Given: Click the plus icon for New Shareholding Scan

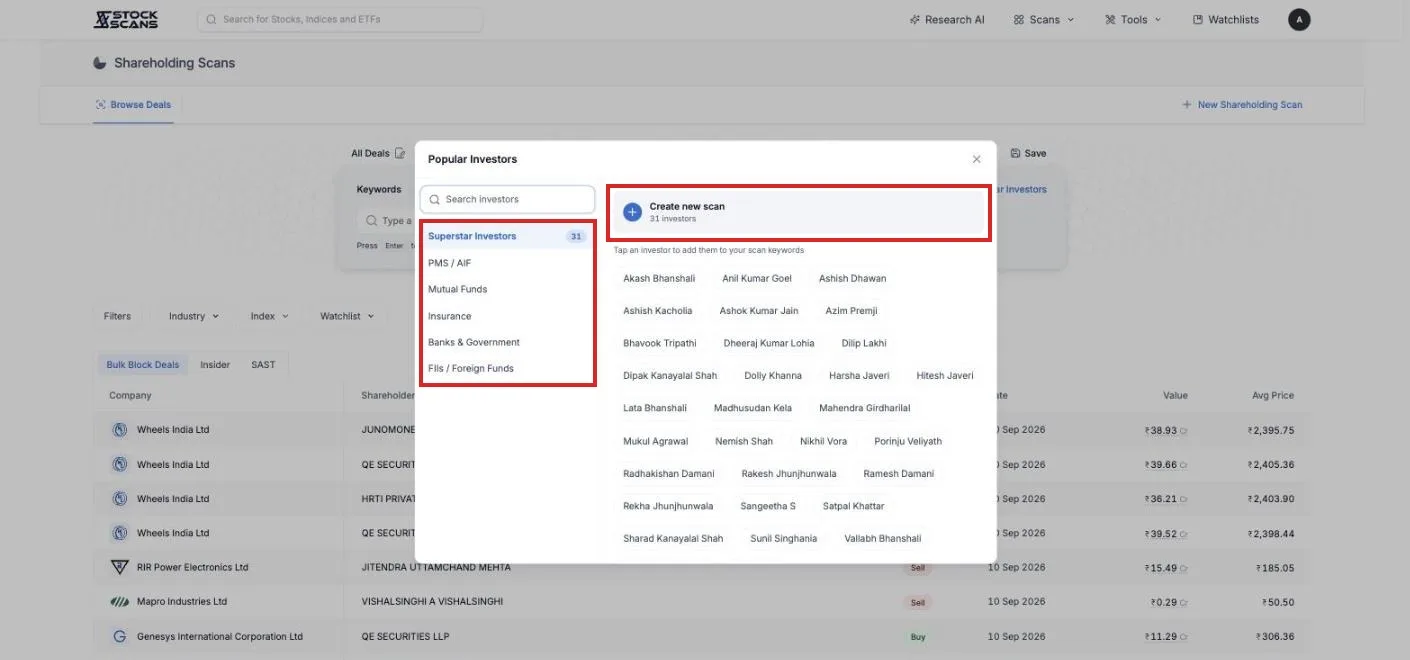Looking at the screenshot, I should pos(1187,104).
